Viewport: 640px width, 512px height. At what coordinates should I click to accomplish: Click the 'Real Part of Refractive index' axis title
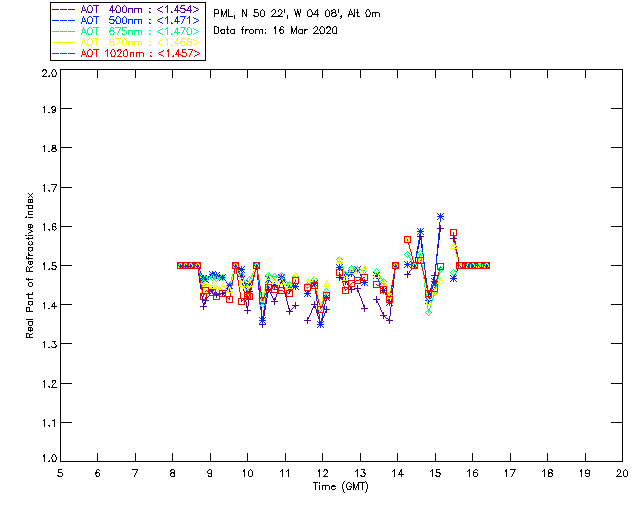(x=30, y=265)
